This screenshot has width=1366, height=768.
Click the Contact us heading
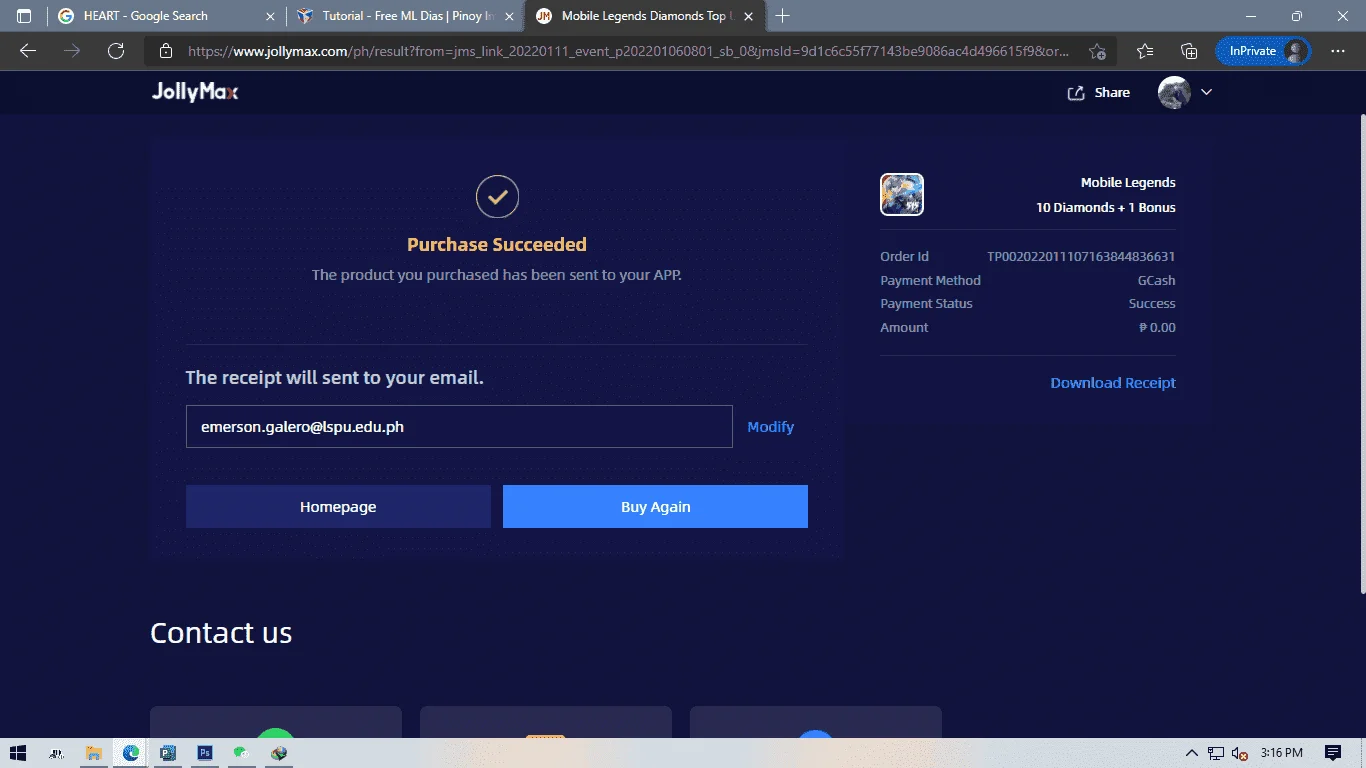tap(221, 633)
